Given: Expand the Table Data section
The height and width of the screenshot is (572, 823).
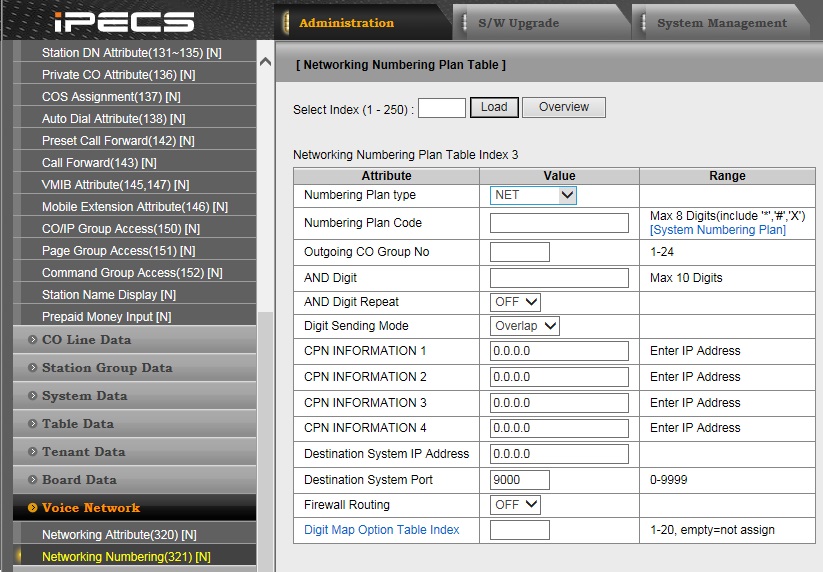Looking at the screenshot, I should tap(77, 424).
